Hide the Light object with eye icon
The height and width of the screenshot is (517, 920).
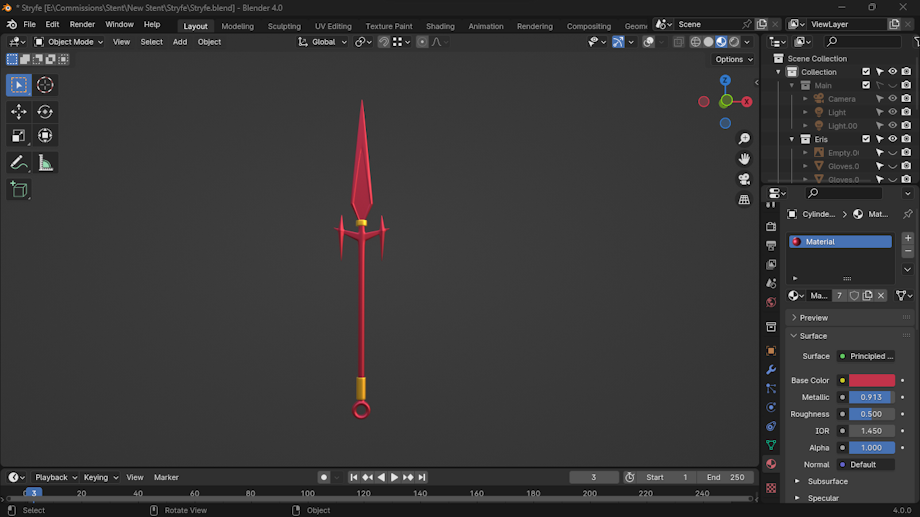[892, 112]
